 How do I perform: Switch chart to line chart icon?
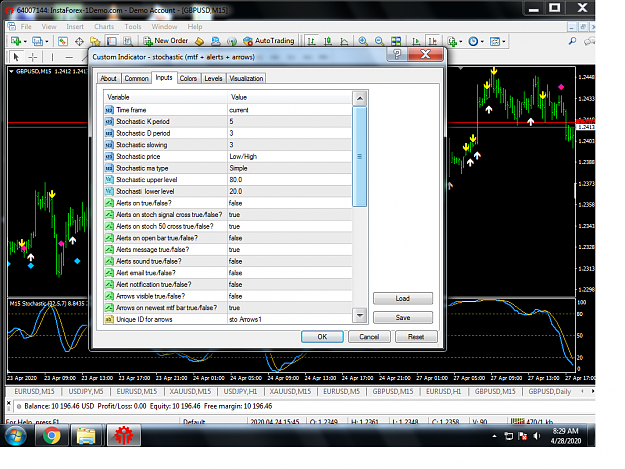click(344, 41)
